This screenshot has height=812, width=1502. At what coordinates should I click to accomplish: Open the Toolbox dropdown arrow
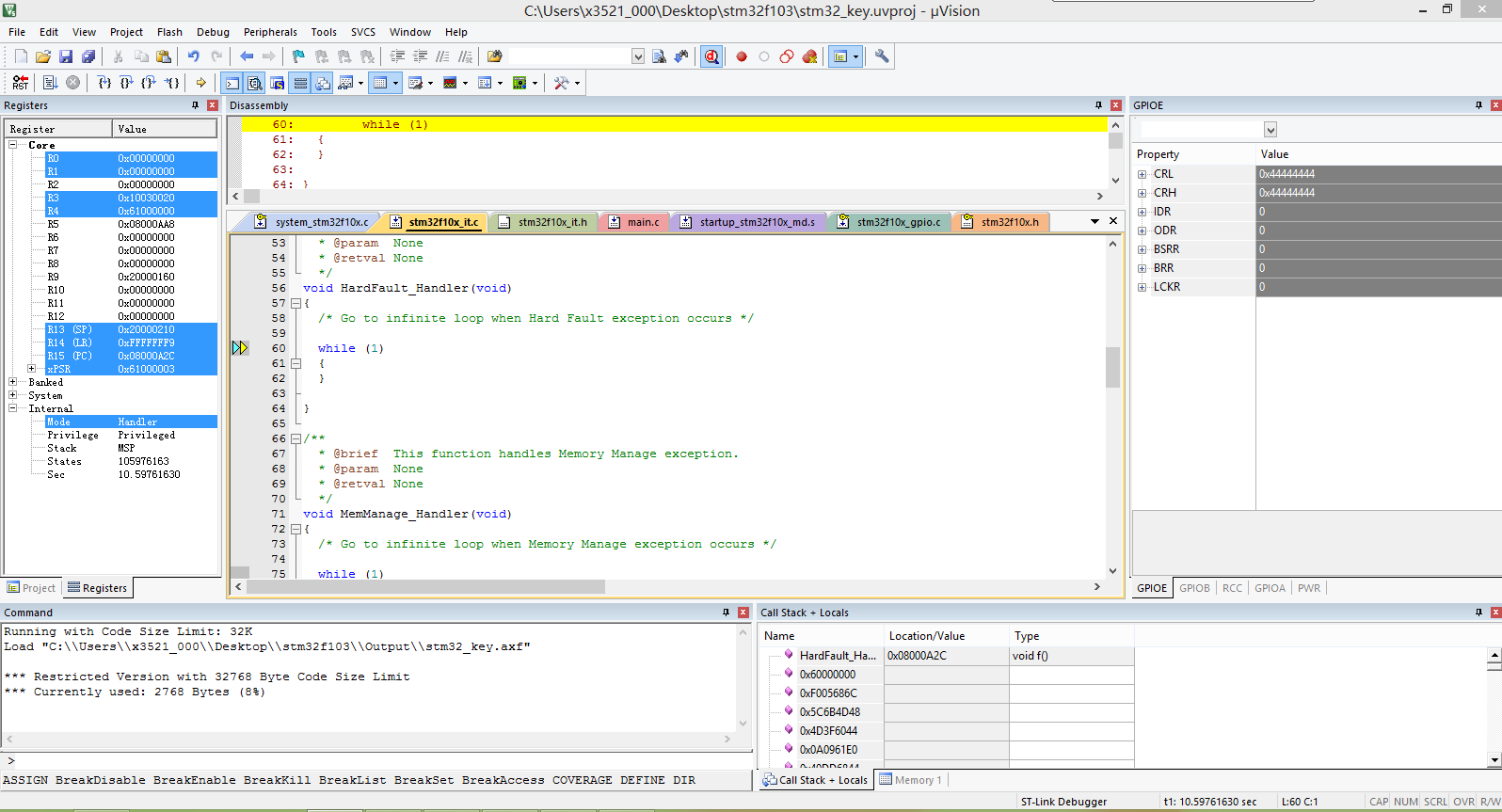pyautogui.click(x=577, y=83)
